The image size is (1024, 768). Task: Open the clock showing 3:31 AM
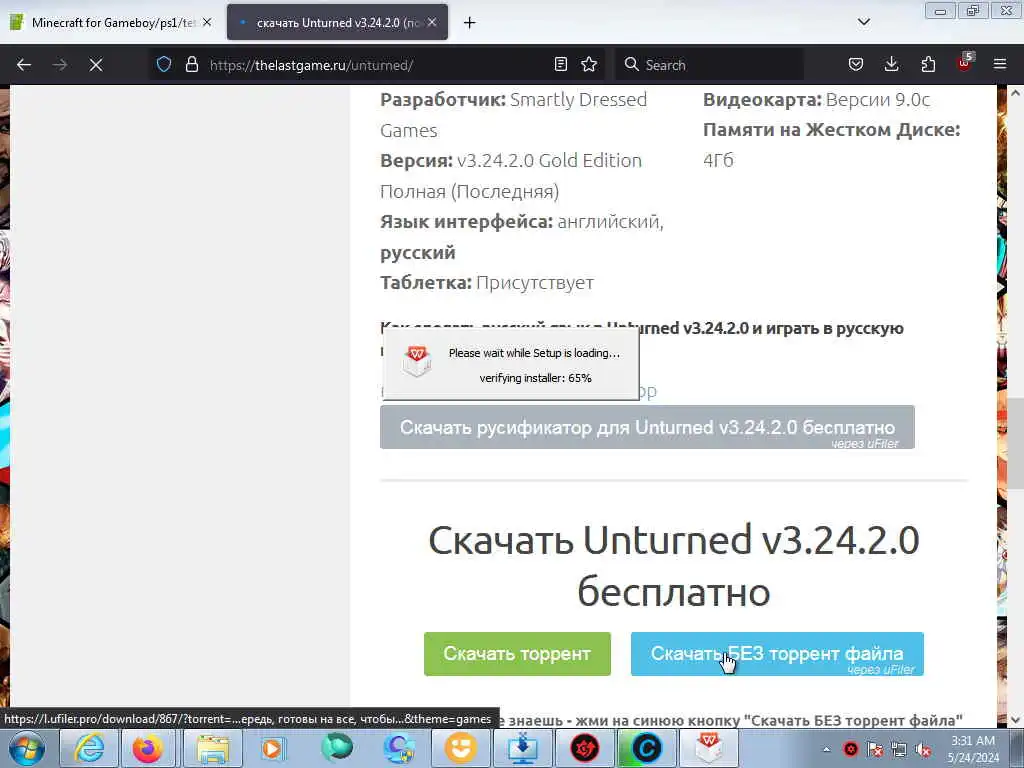pyautogui.click(x=973, y=749)
